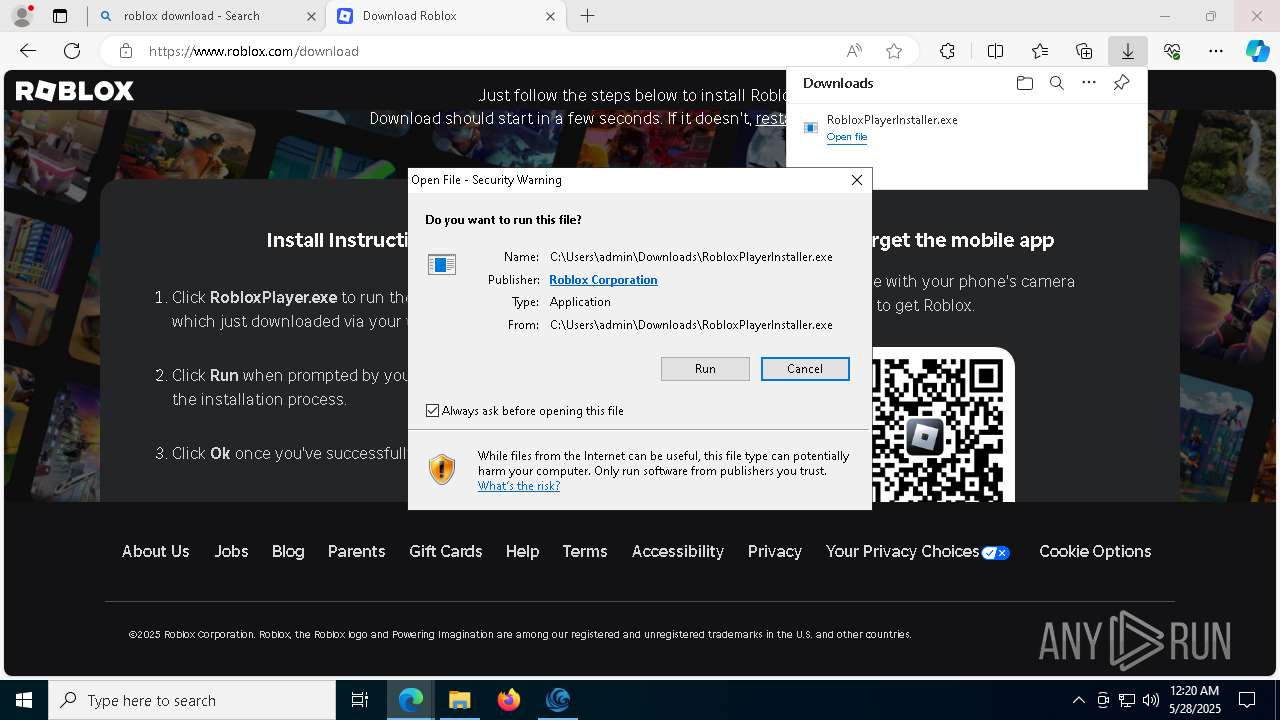The width and height of the screenshot is (1280, 720).
Task: Open Favorites list icon
Action: coord(1040,51)
